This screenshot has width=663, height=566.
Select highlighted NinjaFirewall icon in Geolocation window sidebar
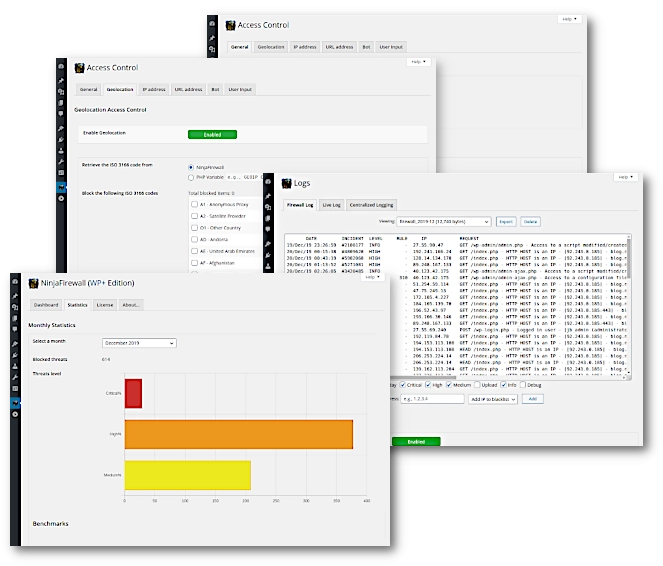pyautogui.click(x=61, y=187)
